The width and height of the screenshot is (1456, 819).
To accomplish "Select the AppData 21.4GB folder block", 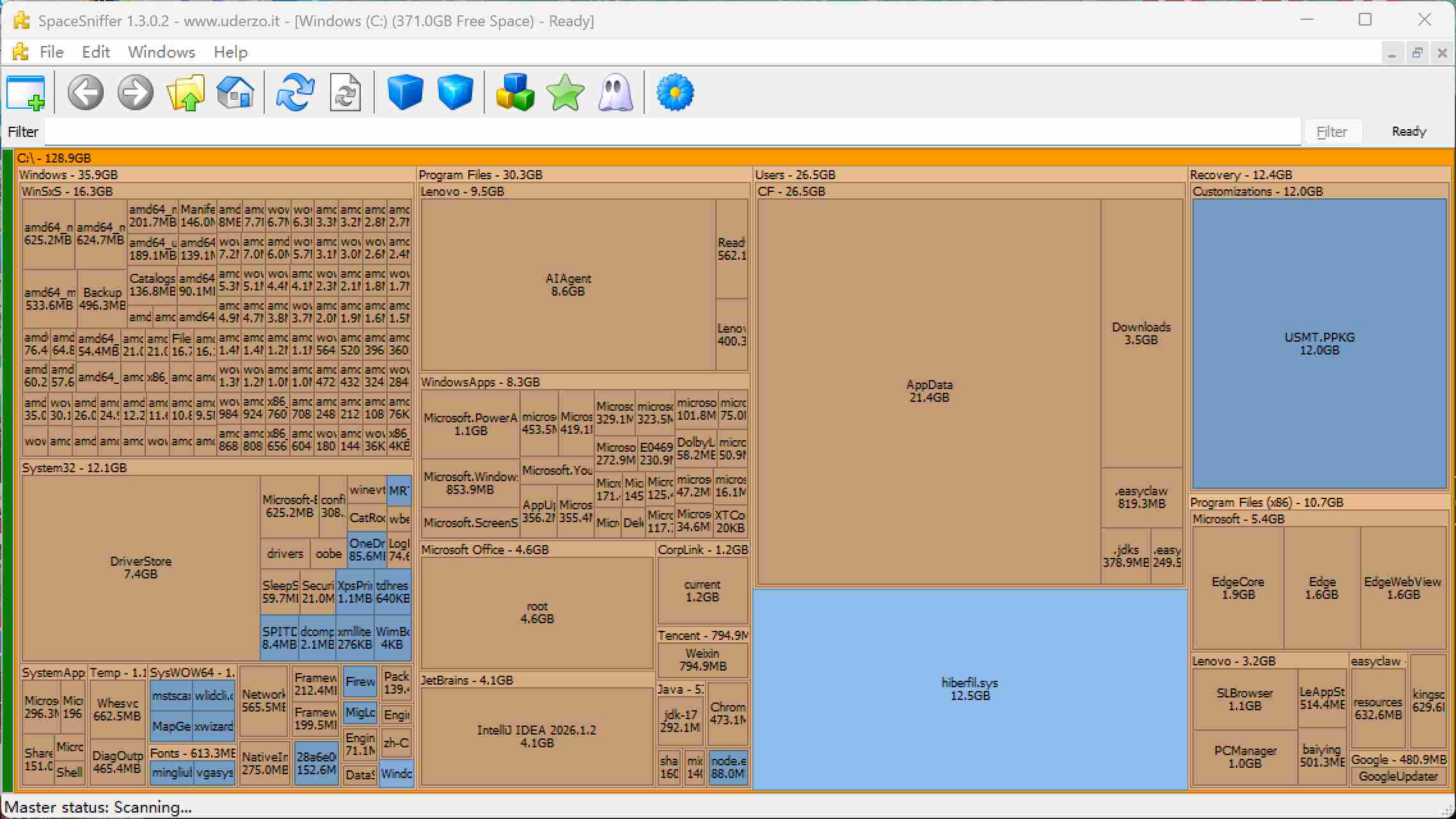I will click(x=929, y=391).
